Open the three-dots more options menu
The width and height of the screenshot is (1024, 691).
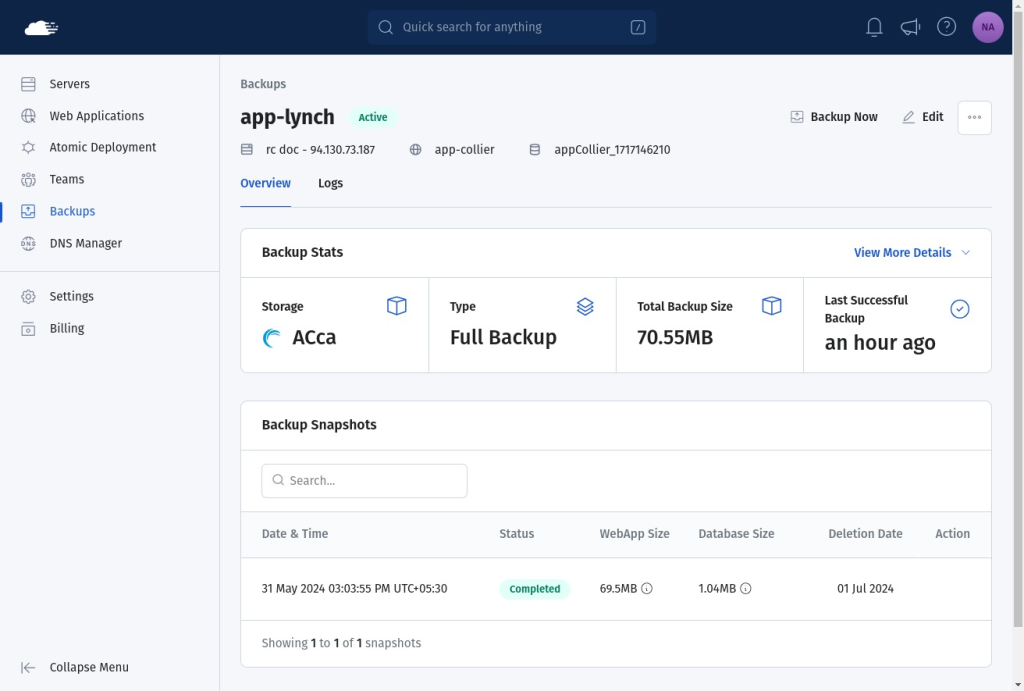point(974,118)
